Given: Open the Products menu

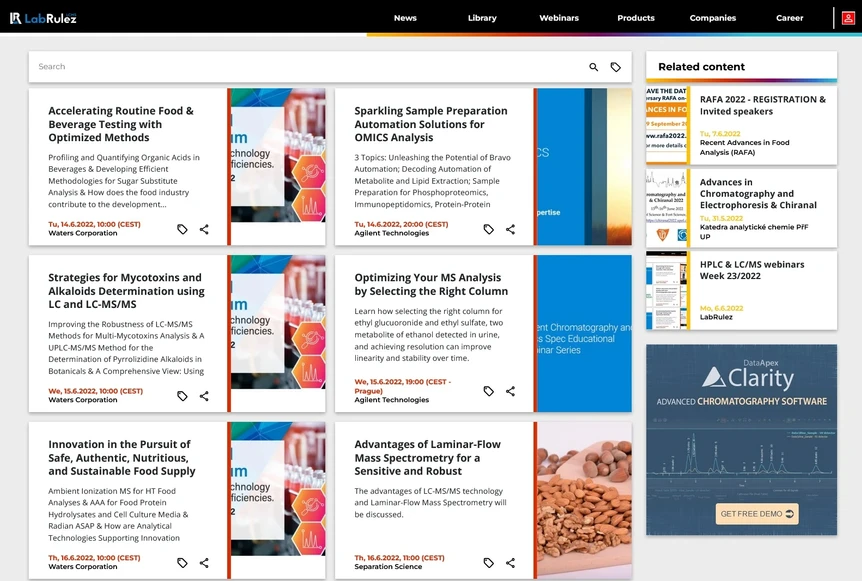Looking at the screenshot, I should click(x=636, y=18).
